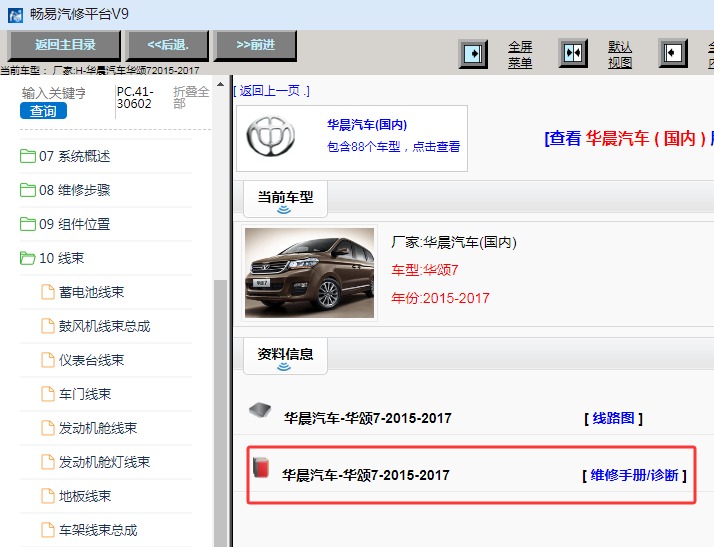The width and height of the screenshot is (714, 547).
Task: Click 折叠全部 to collapse the tree
Action: (x=191, y=97)
